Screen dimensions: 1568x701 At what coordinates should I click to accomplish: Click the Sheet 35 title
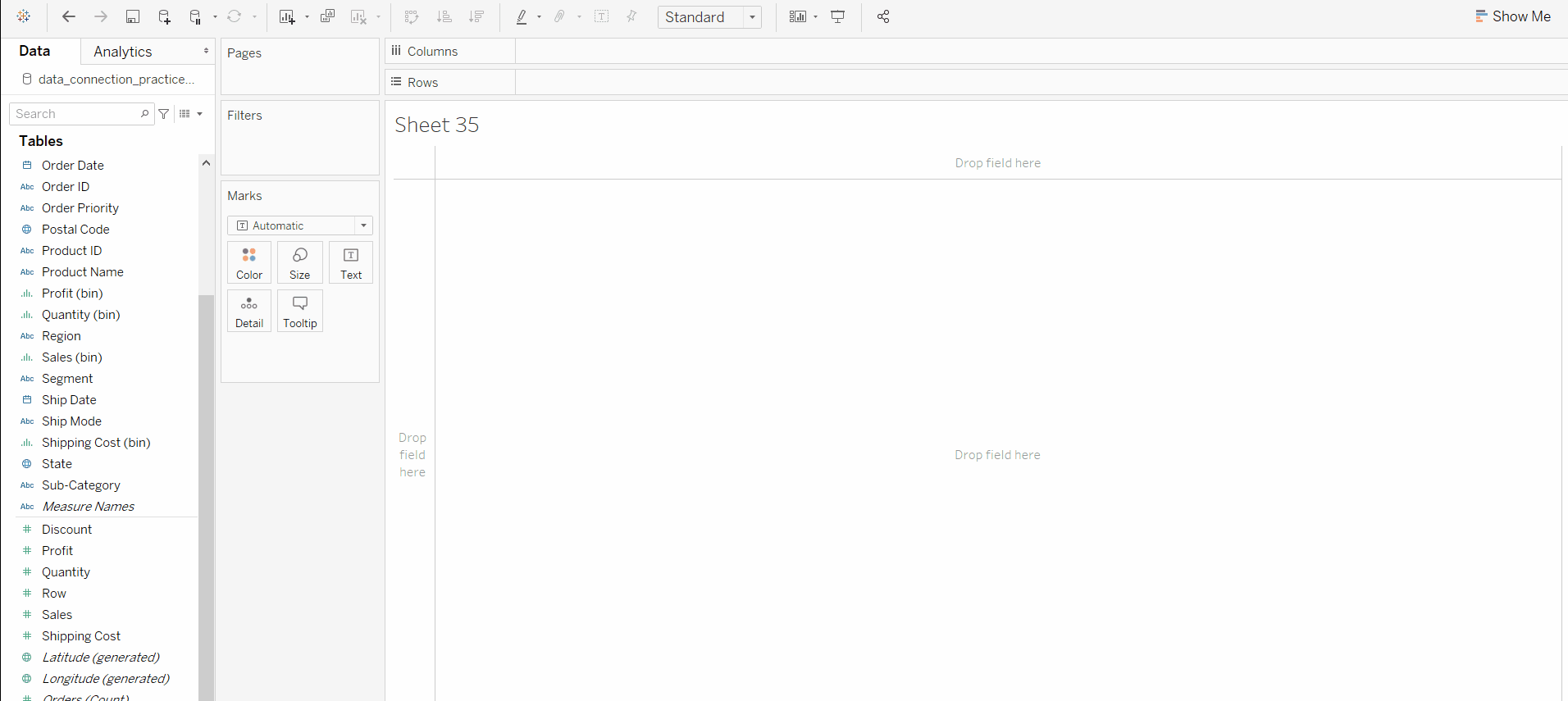(437, 125)
